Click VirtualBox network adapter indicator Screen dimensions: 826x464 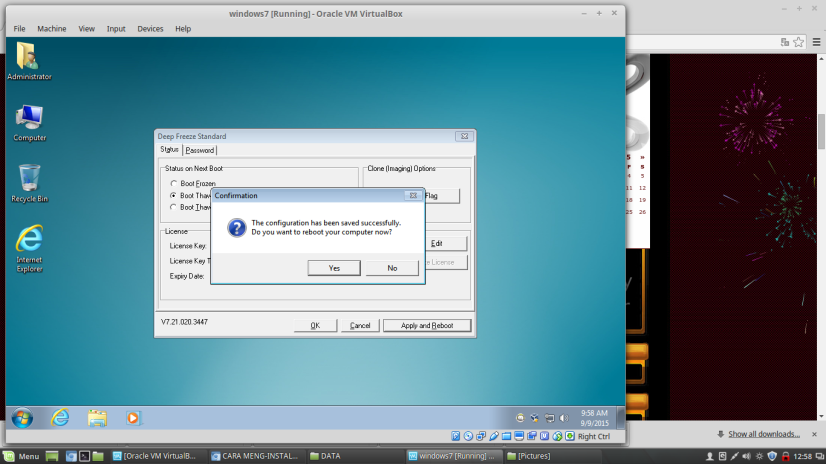(481, 436)
